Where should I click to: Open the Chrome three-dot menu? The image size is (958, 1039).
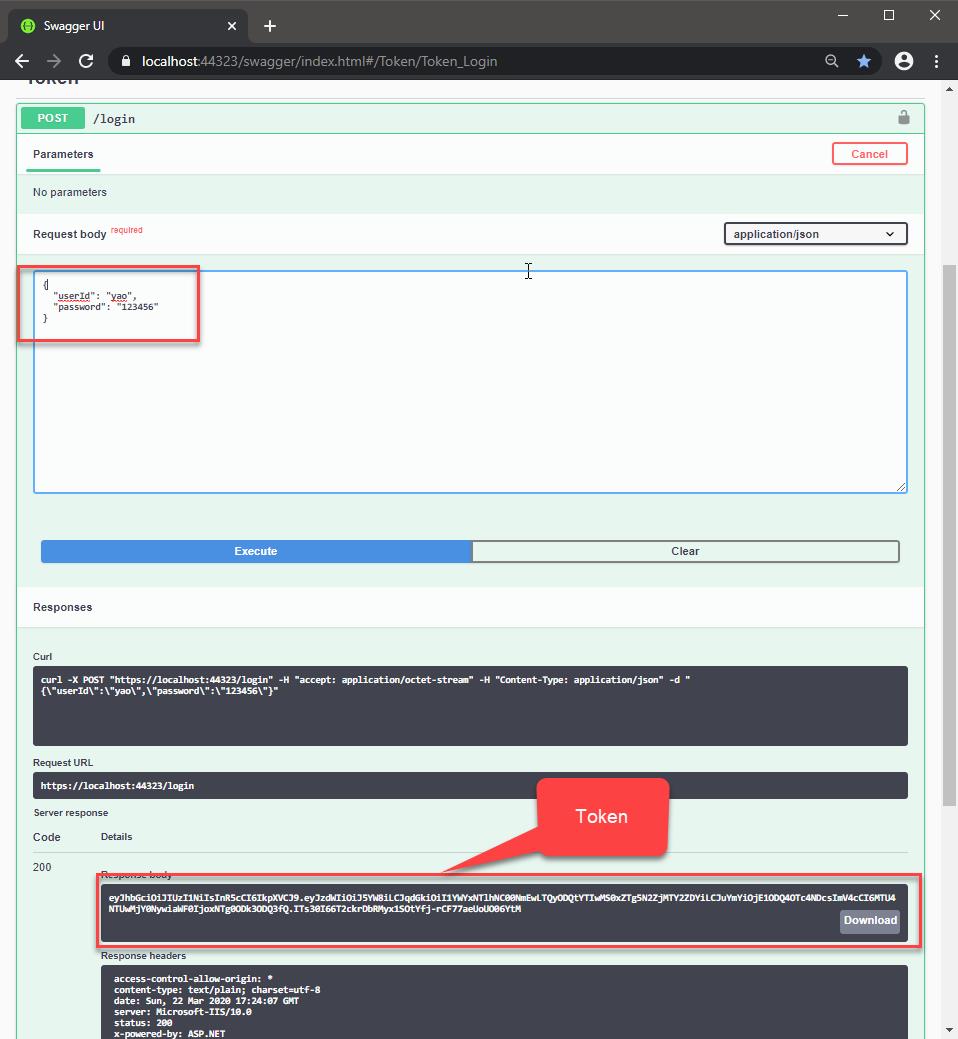936,61
